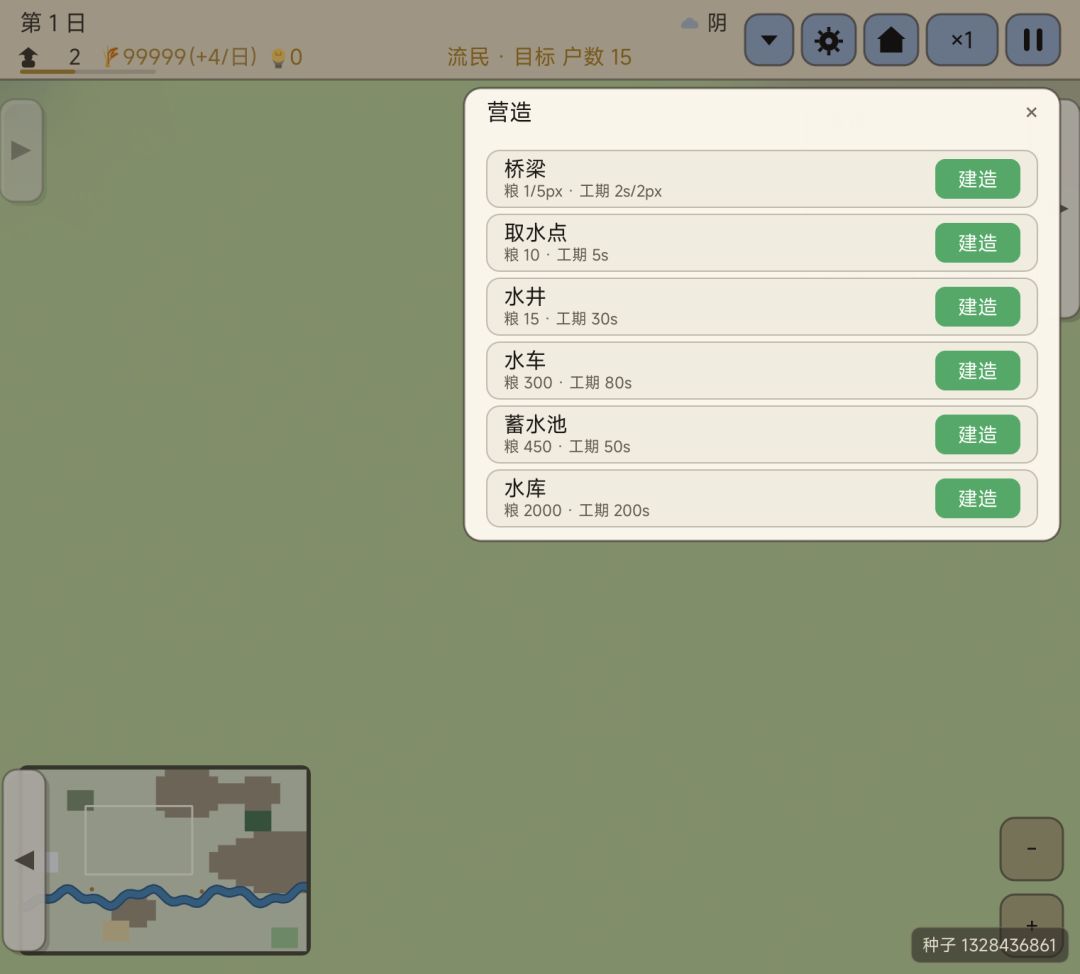The image size is (1080, 974).
Task: Build the 取水点 water point
Action: 977,243
